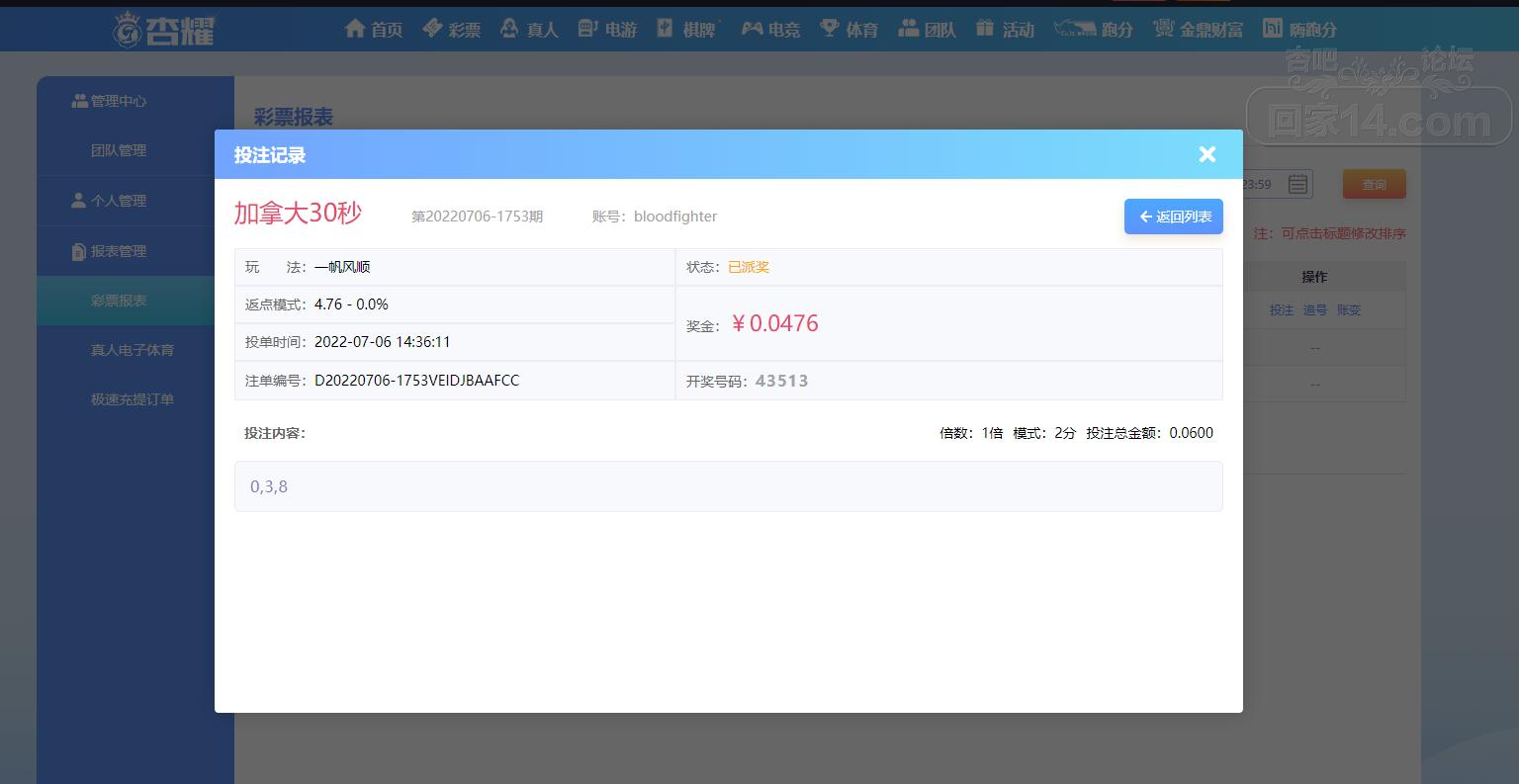
Task: Click the draw number 43513
Action: click(x=781, y=381)
